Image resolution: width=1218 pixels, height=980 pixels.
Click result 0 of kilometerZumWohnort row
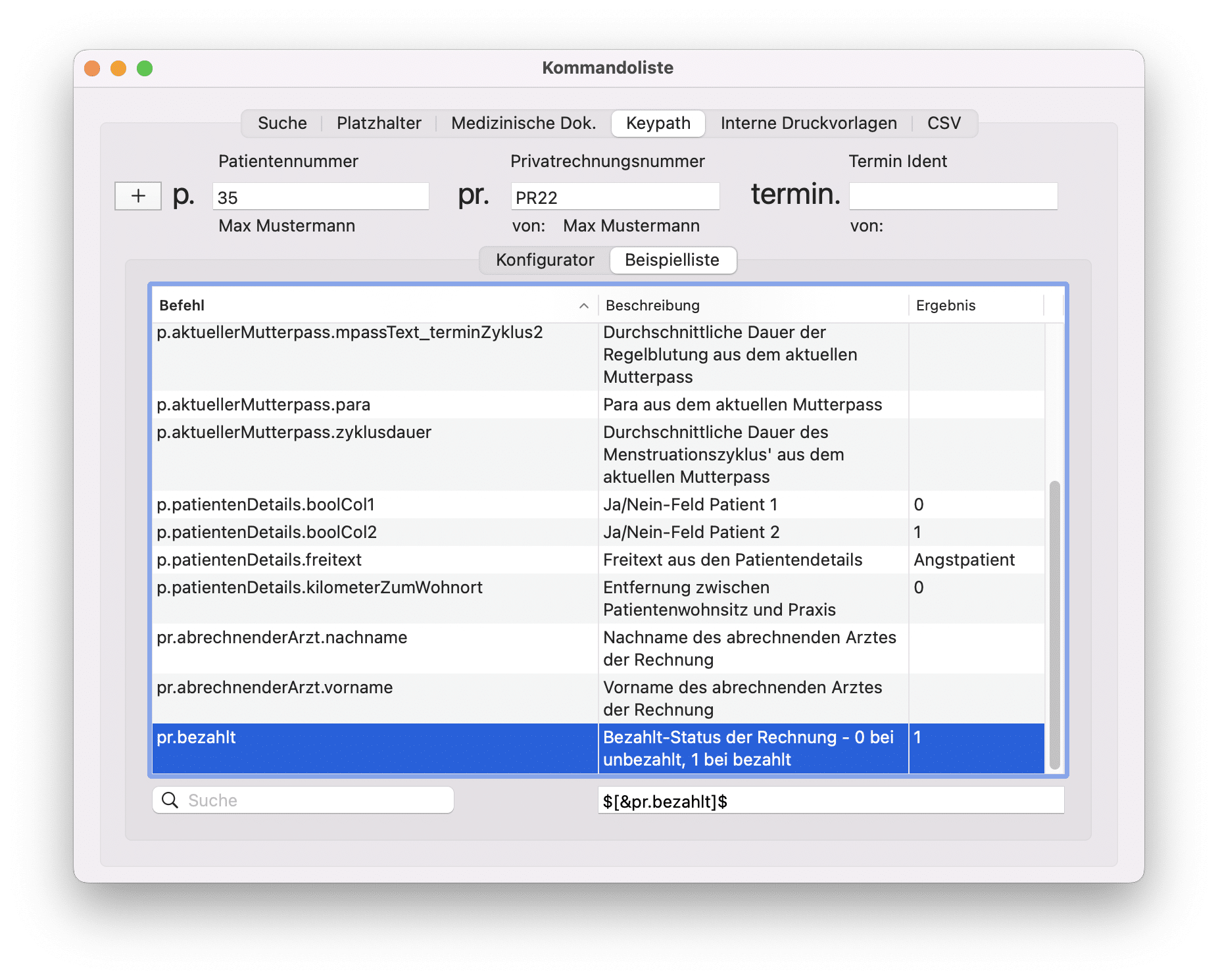tap(919, 587)
